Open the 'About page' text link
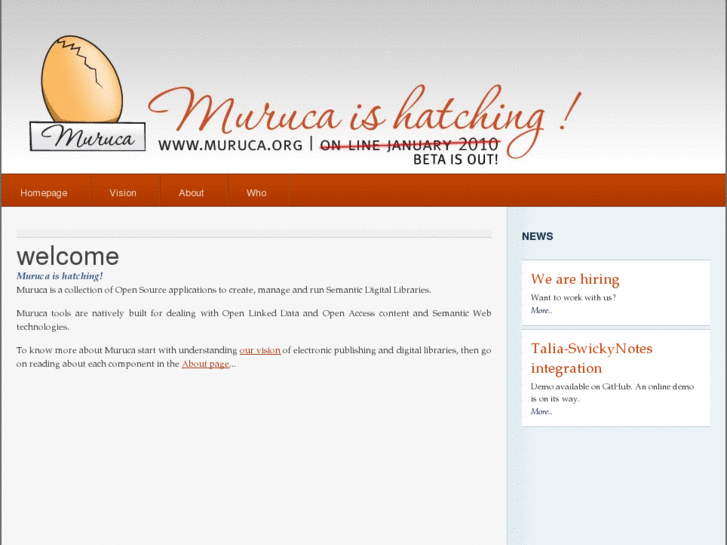The height and width of the screenshot is (545, 727). click(205, 364)
